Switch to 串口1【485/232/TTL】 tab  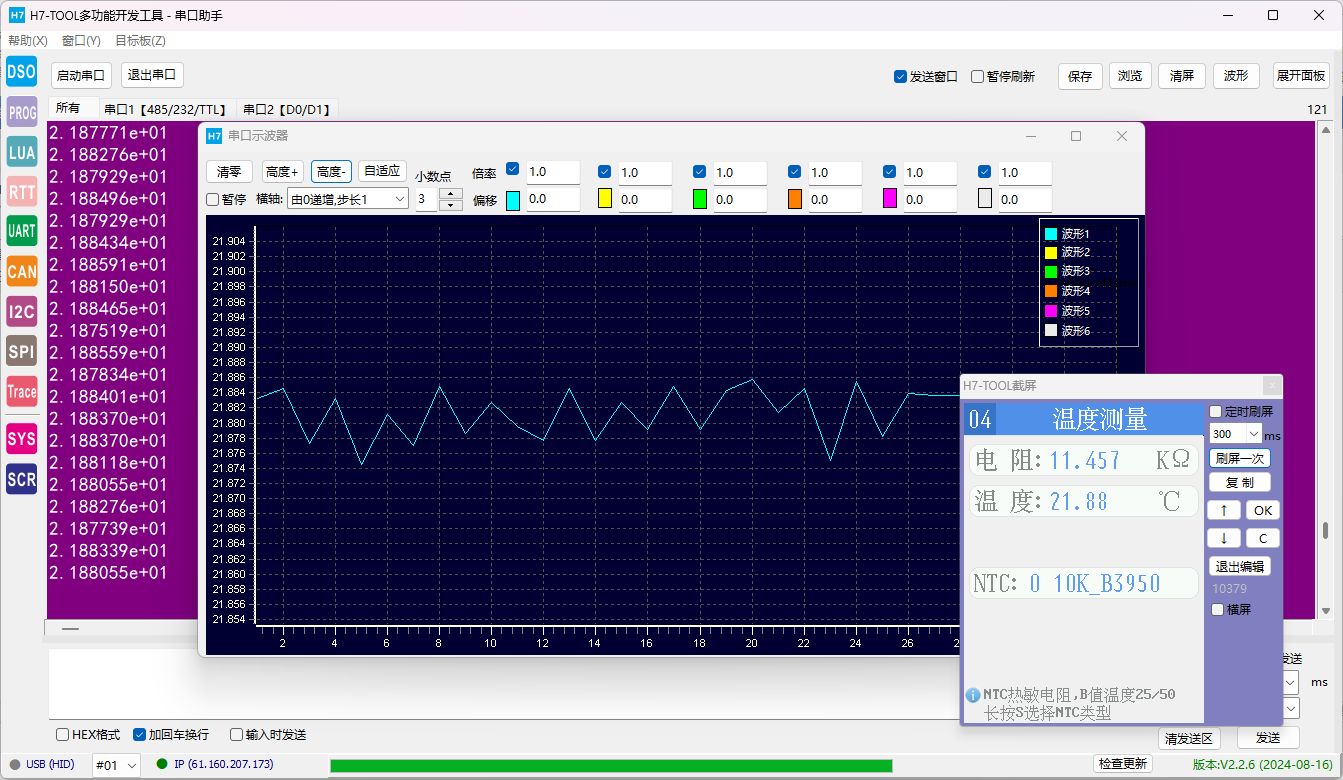[165, 109]
